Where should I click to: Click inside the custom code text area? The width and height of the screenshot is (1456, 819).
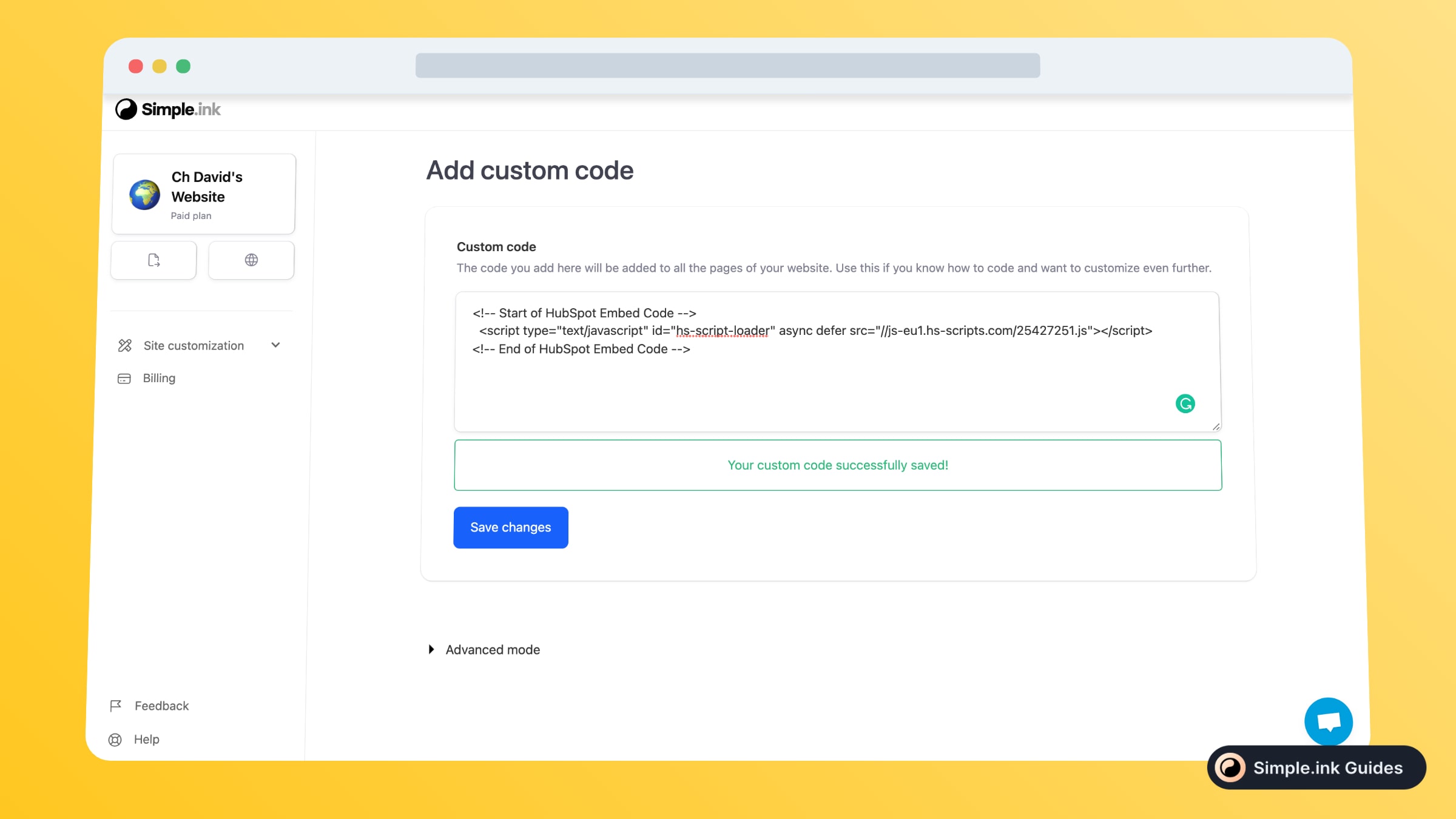point(789,382)
